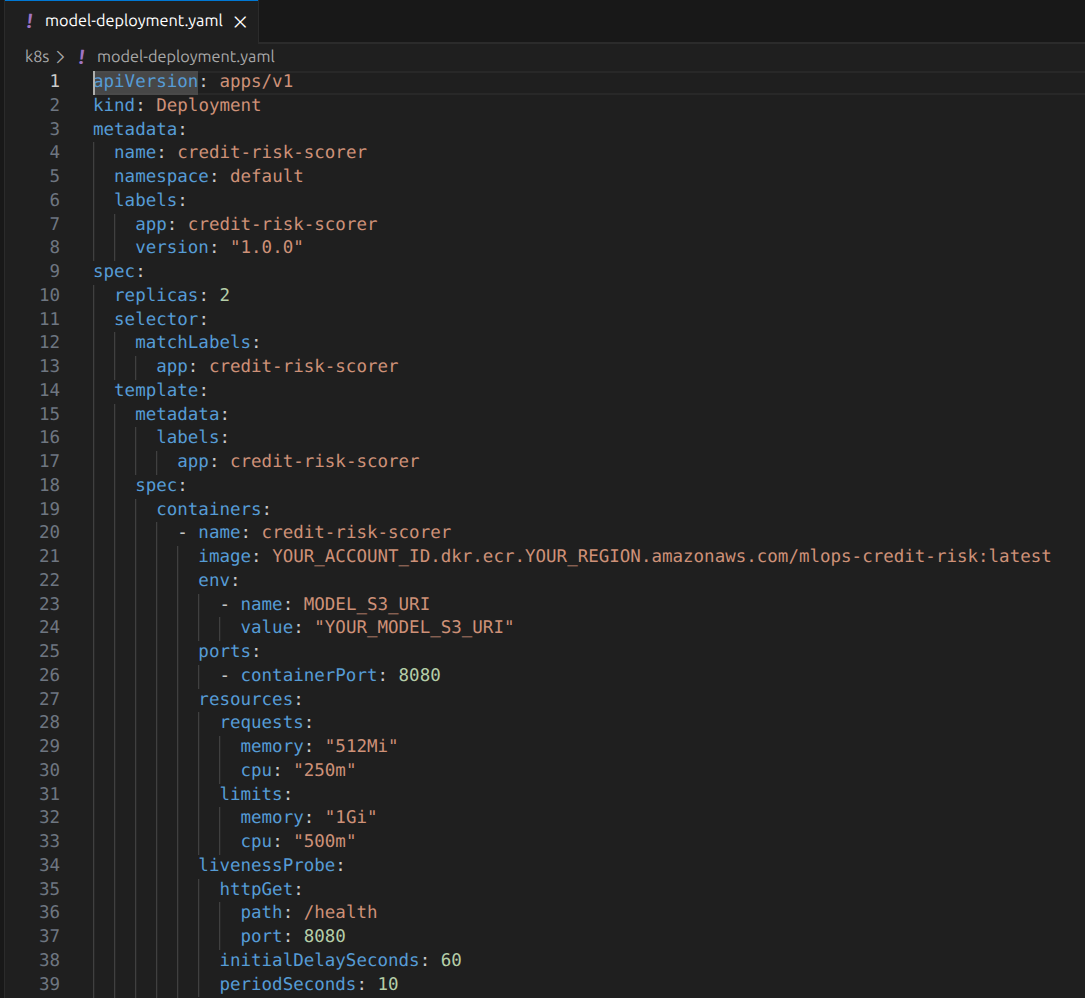Screen dimensions: 1085x998
Task: Click line number 39 in gutter
Action: 49,984
